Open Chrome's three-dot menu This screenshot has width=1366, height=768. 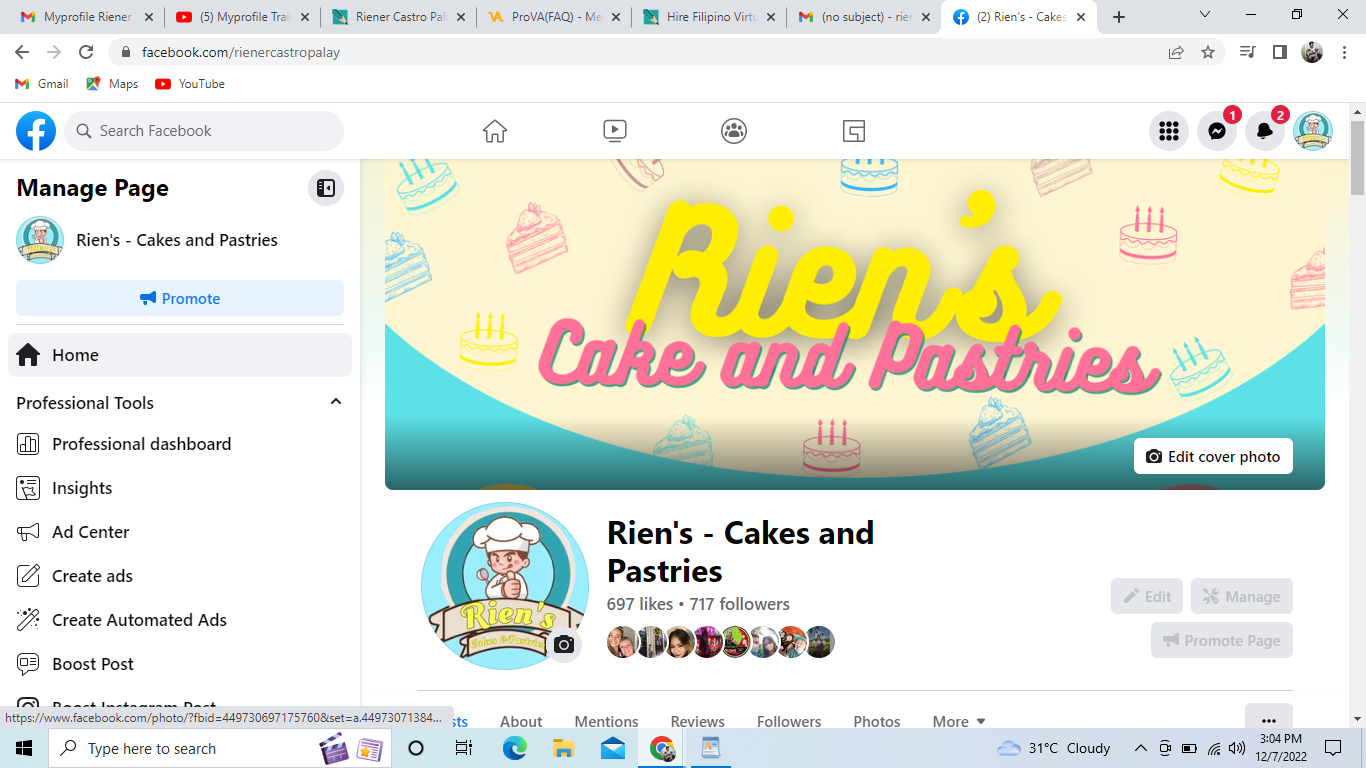pos(1344,52)
